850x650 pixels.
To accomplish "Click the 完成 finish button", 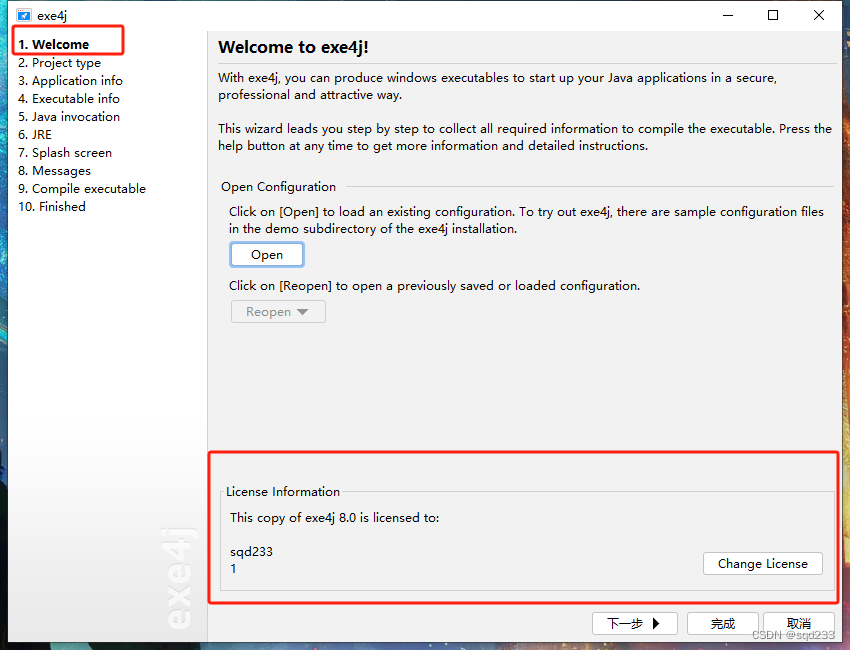I will pos(722,623).
